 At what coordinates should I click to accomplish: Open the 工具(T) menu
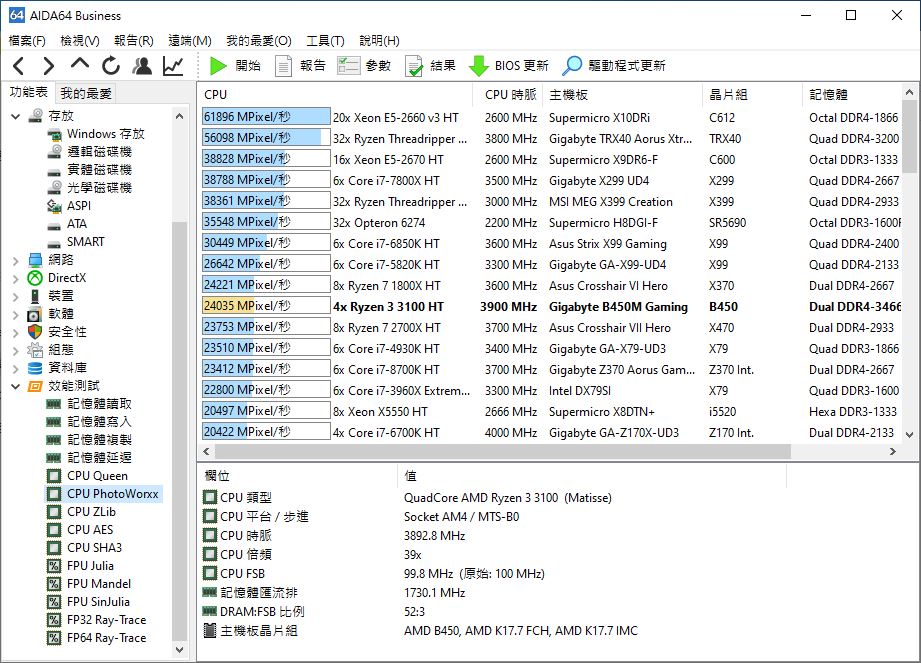click(x=325, y=41)
